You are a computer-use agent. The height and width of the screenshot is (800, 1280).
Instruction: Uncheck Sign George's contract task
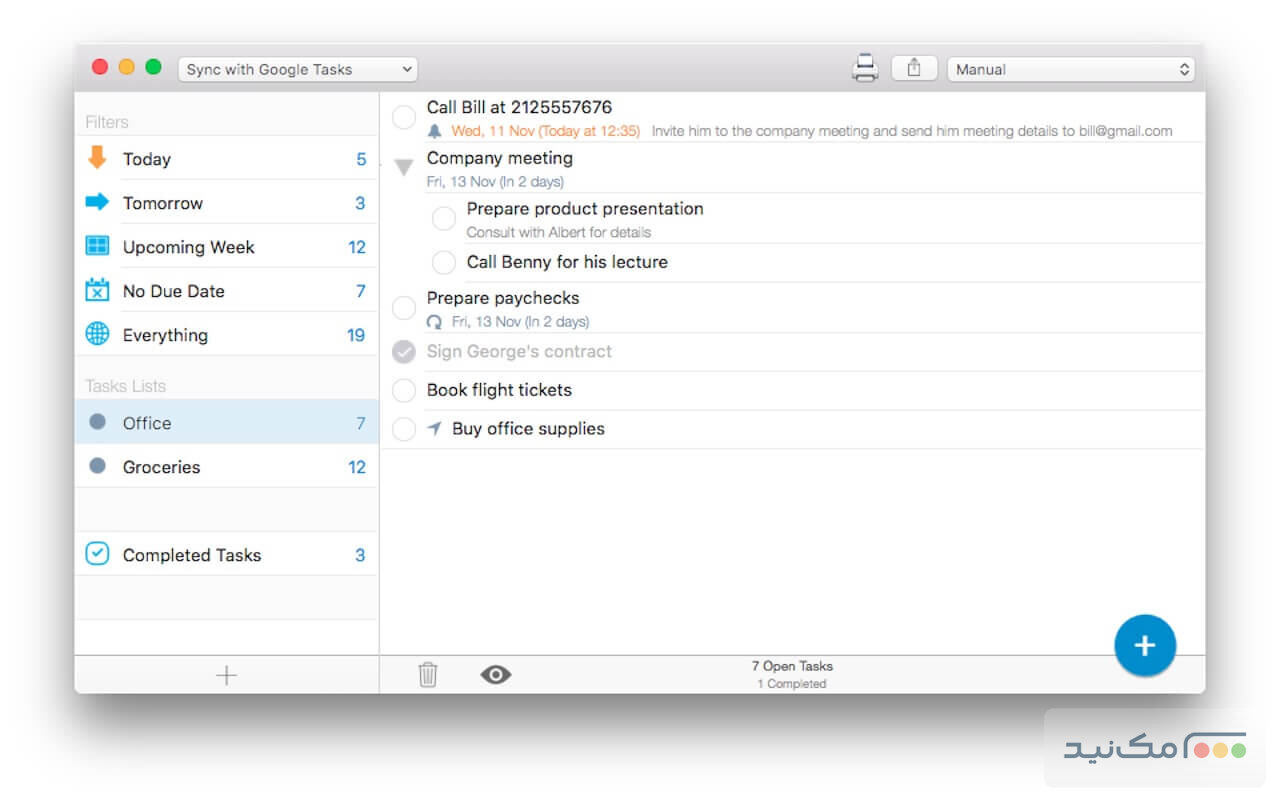pyautogui.click(x=404, y=352)
